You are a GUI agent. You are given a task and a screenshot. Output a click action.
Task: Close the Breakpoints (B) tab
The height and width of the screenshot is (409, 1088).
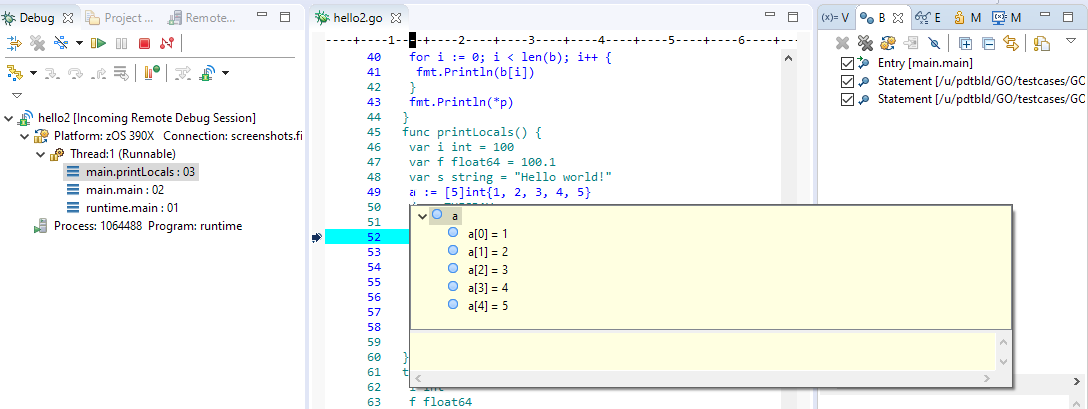897,17
